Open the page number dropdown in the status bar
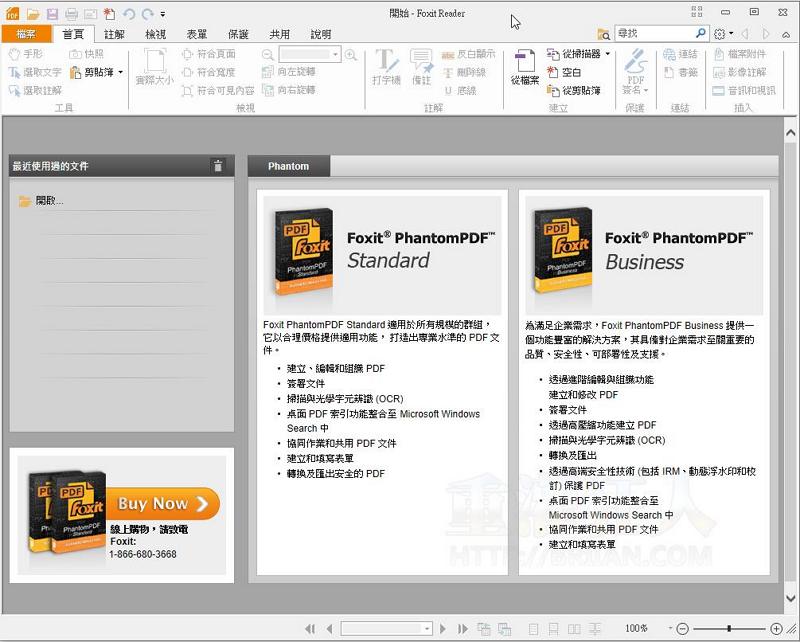This screenshot has width=800, height=642. click(x=427, y=629)
